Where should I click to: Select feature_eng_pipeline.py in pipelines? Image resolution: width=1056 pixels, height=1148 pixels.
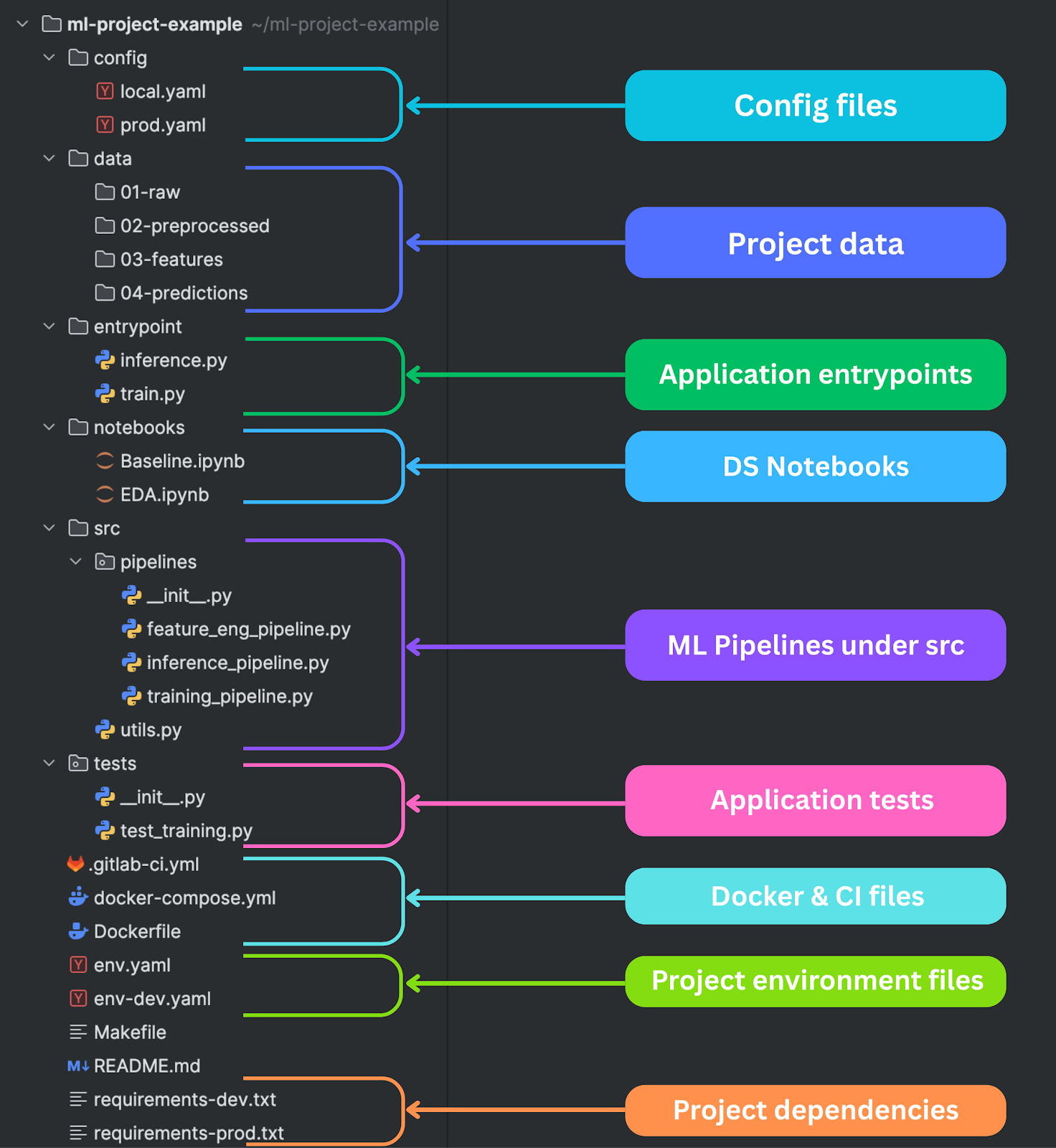coord(248,629)
